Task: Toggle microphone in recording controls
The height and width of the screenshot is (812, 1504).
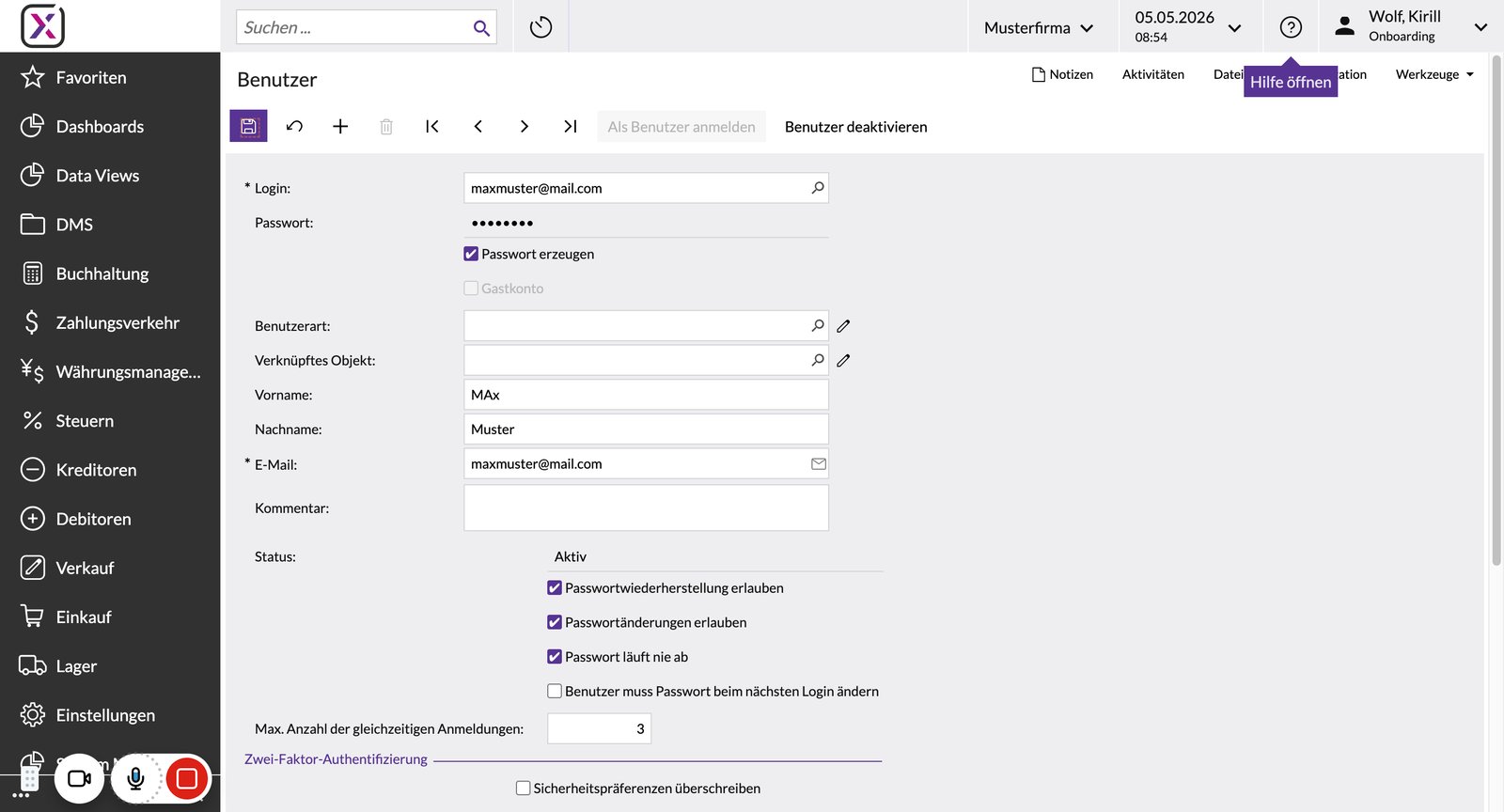Action: click(x=136, y=778)
